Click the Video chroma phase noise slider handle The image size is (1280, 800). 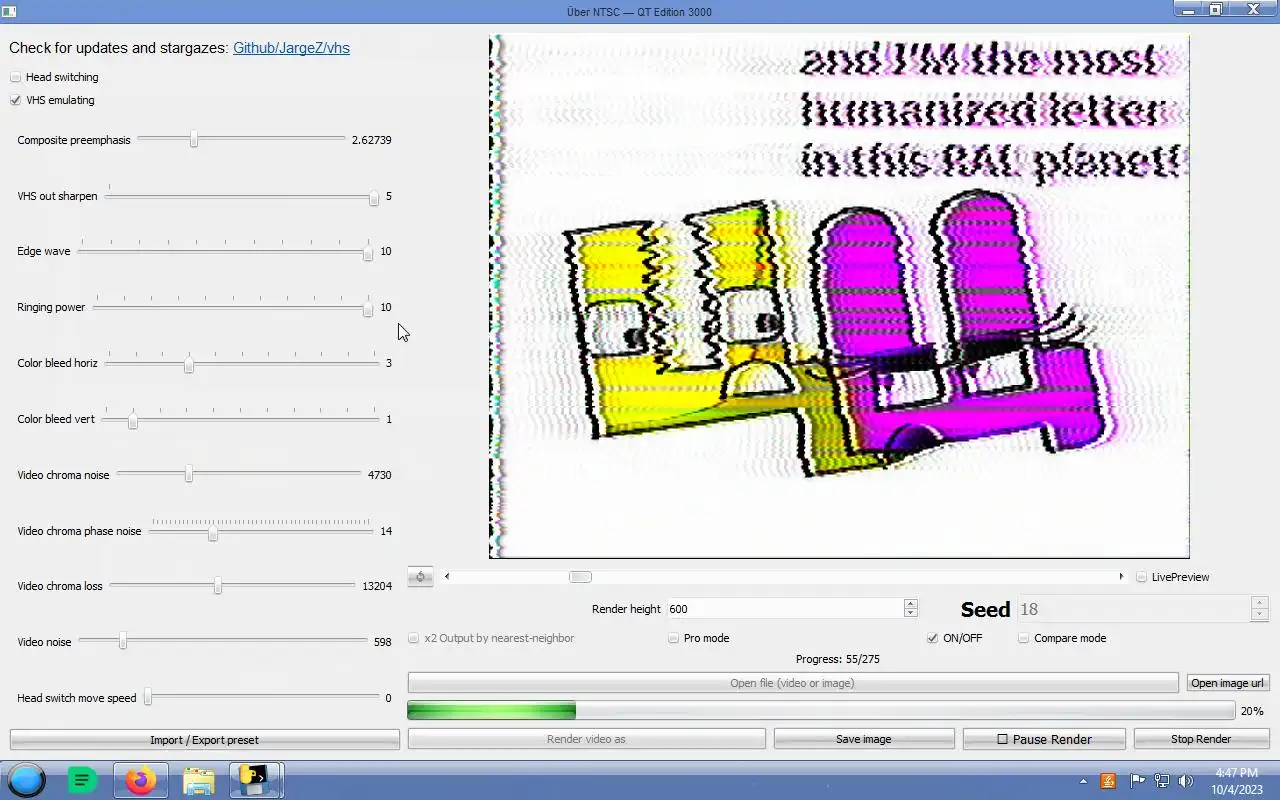213,532
